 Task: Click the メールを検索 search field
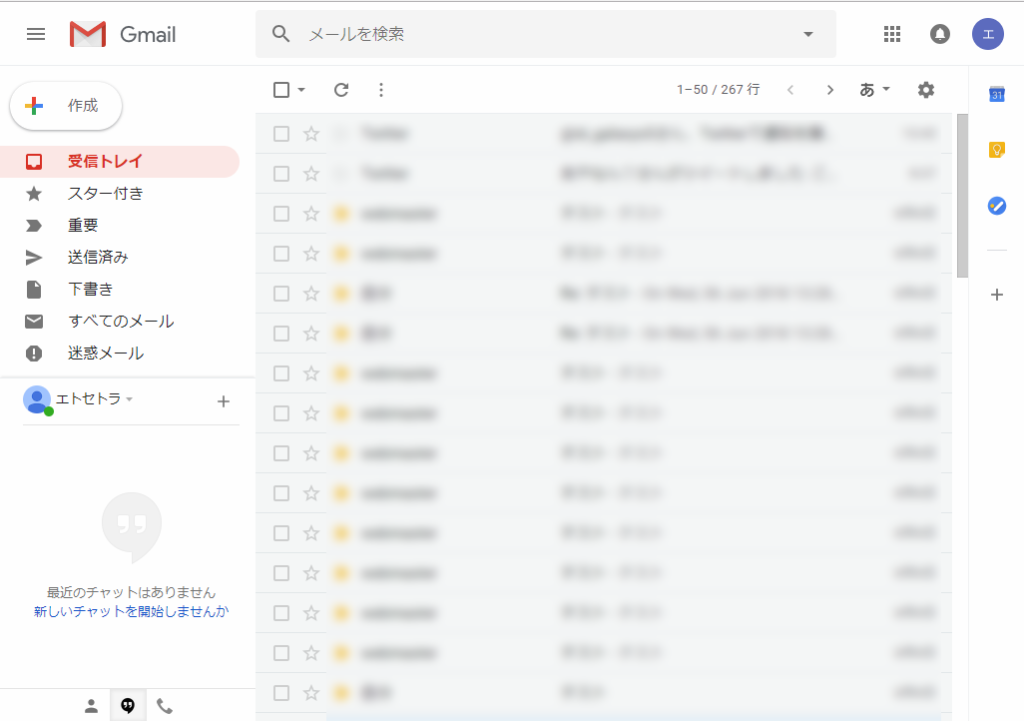[540, 34]
